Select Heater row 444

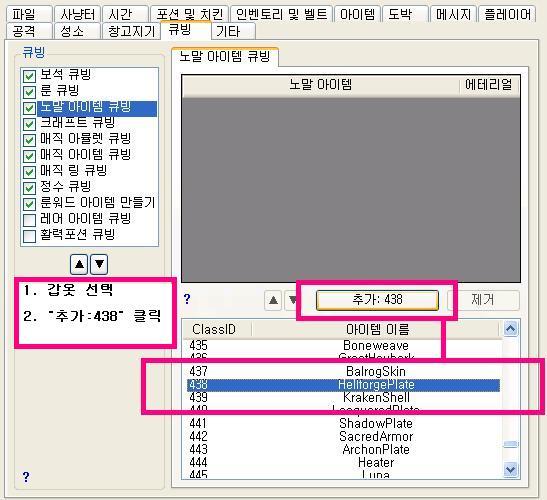tap(343, 462)
